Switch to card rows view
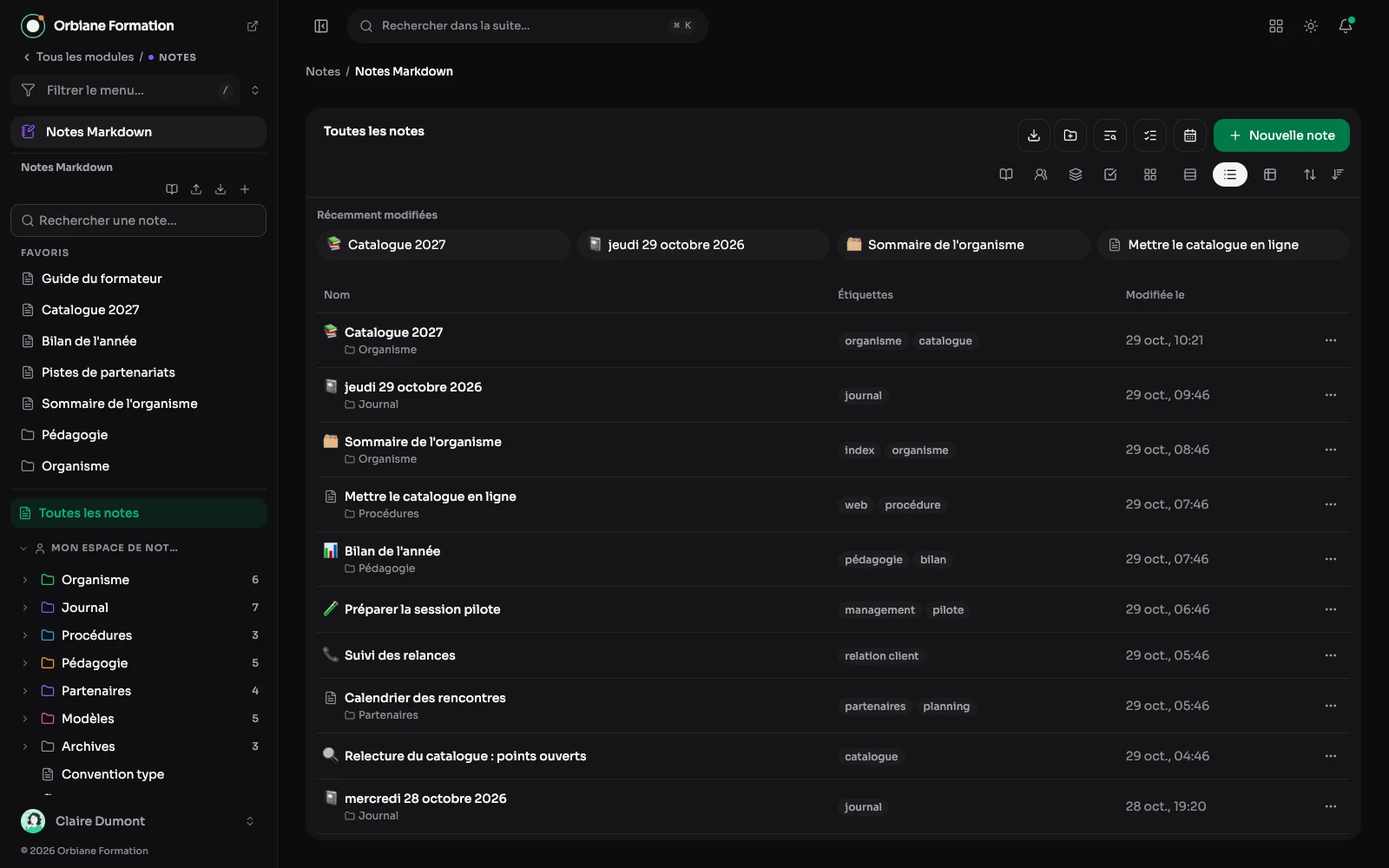The height and width of the screenshot is (868, 1389). (1190, 174)
